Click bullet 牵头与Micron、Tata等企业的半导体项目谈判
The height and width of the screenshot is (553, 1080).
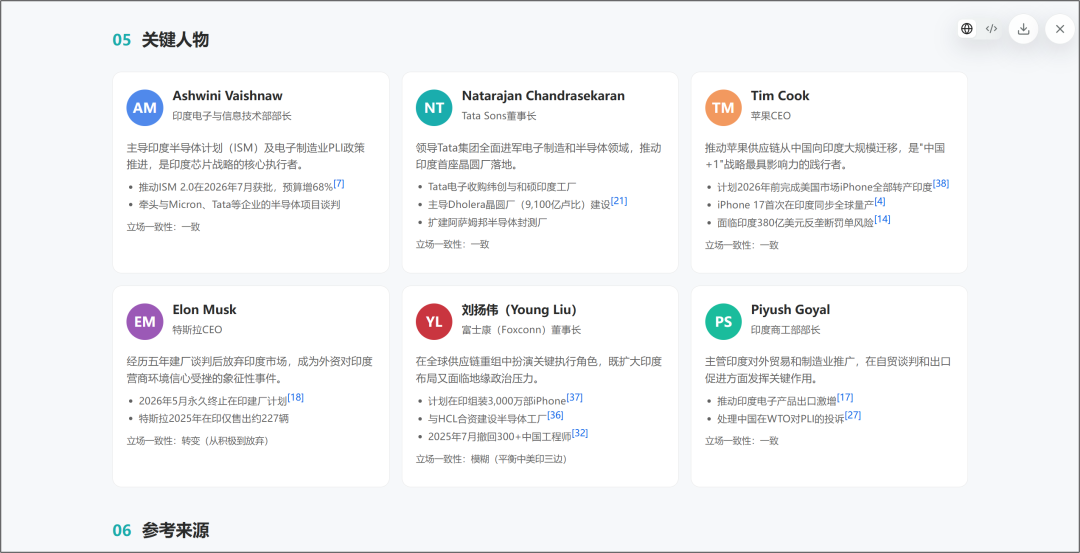click(x=240, y=205)
